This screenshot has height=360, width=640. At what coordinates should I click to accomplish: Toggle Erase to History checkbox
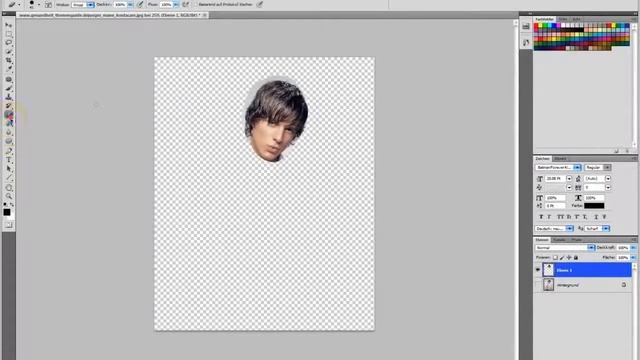coord(195,4)
